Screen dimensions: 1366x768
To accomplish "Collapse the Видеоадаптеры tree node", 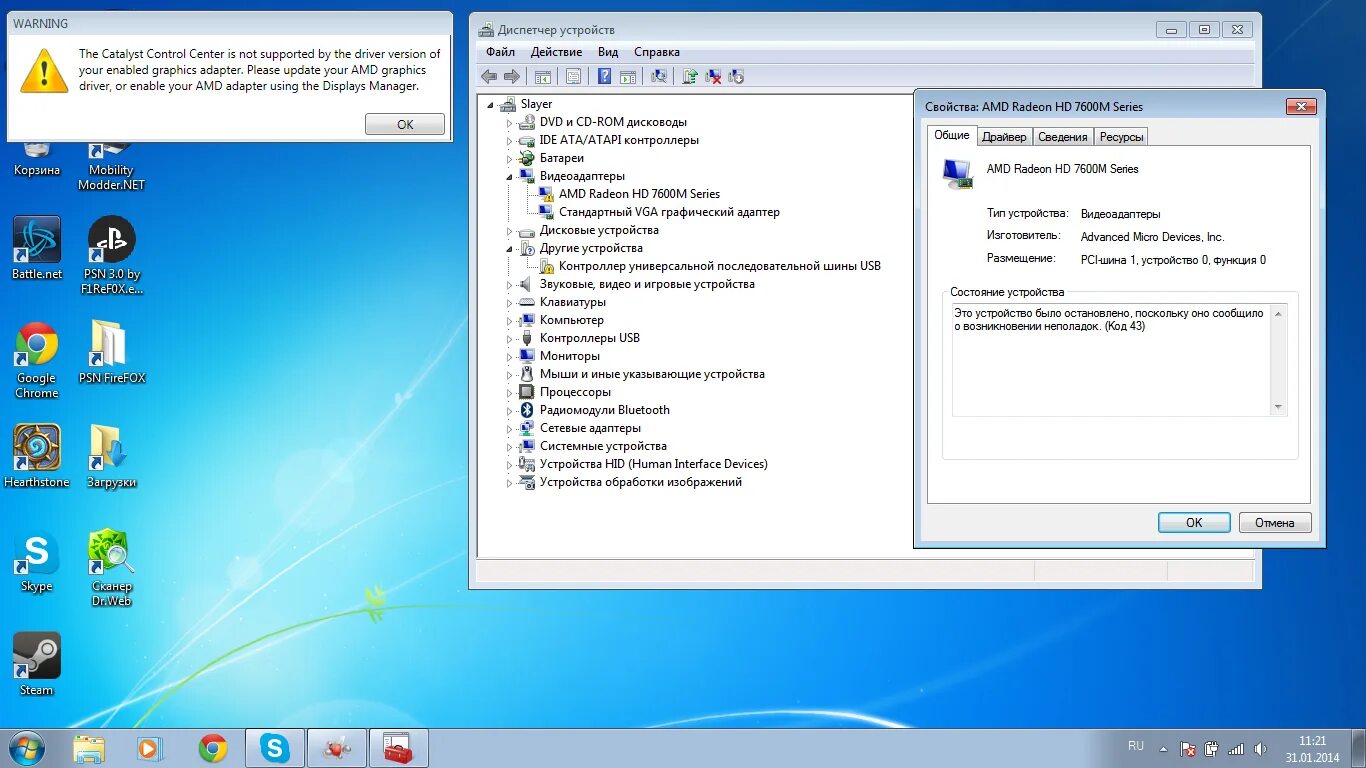I will pyautogui.click(x=508, y=176).
